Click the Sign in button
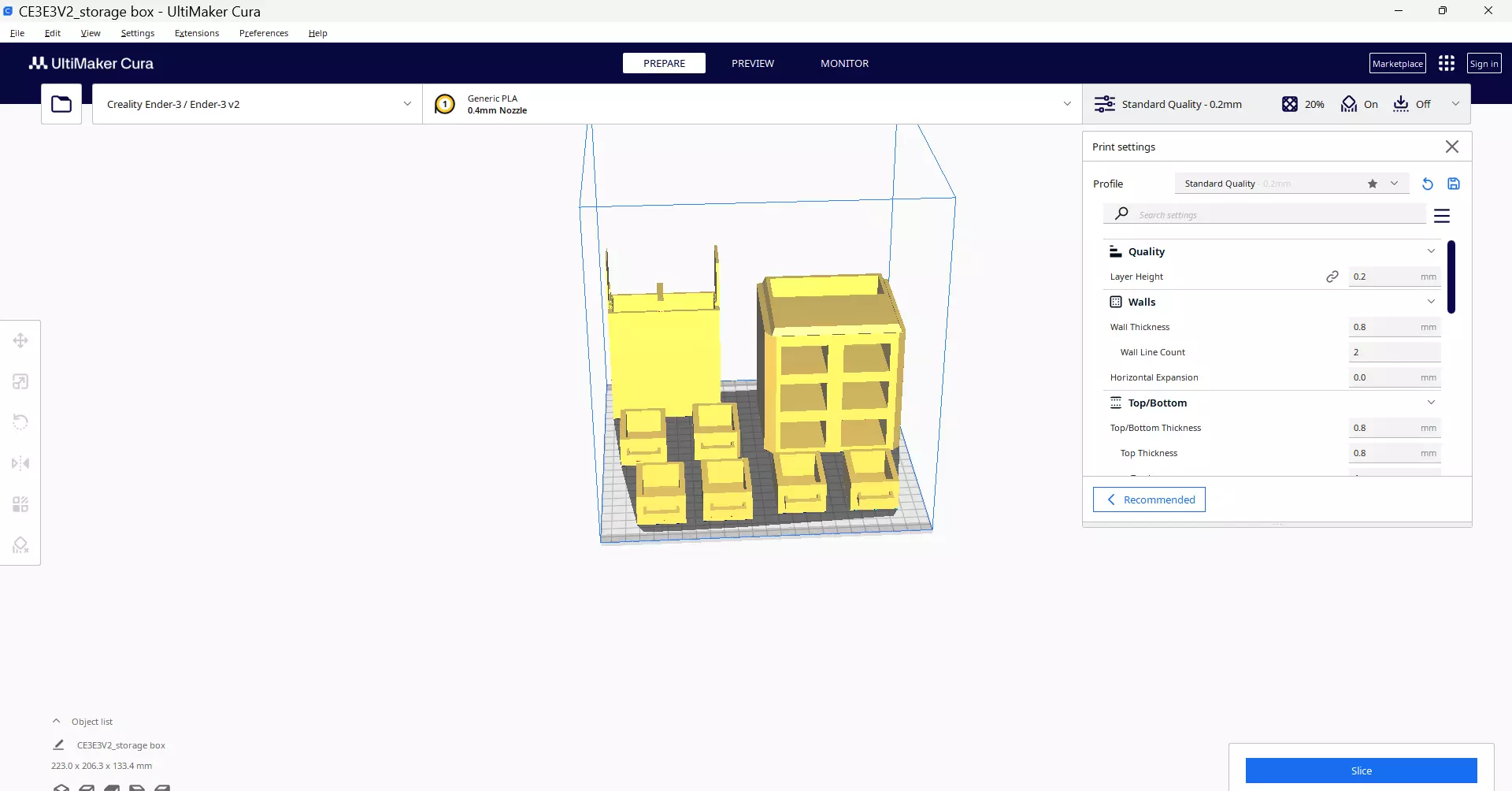This screenshot has width=1512, height=791. coord(1484,63)
